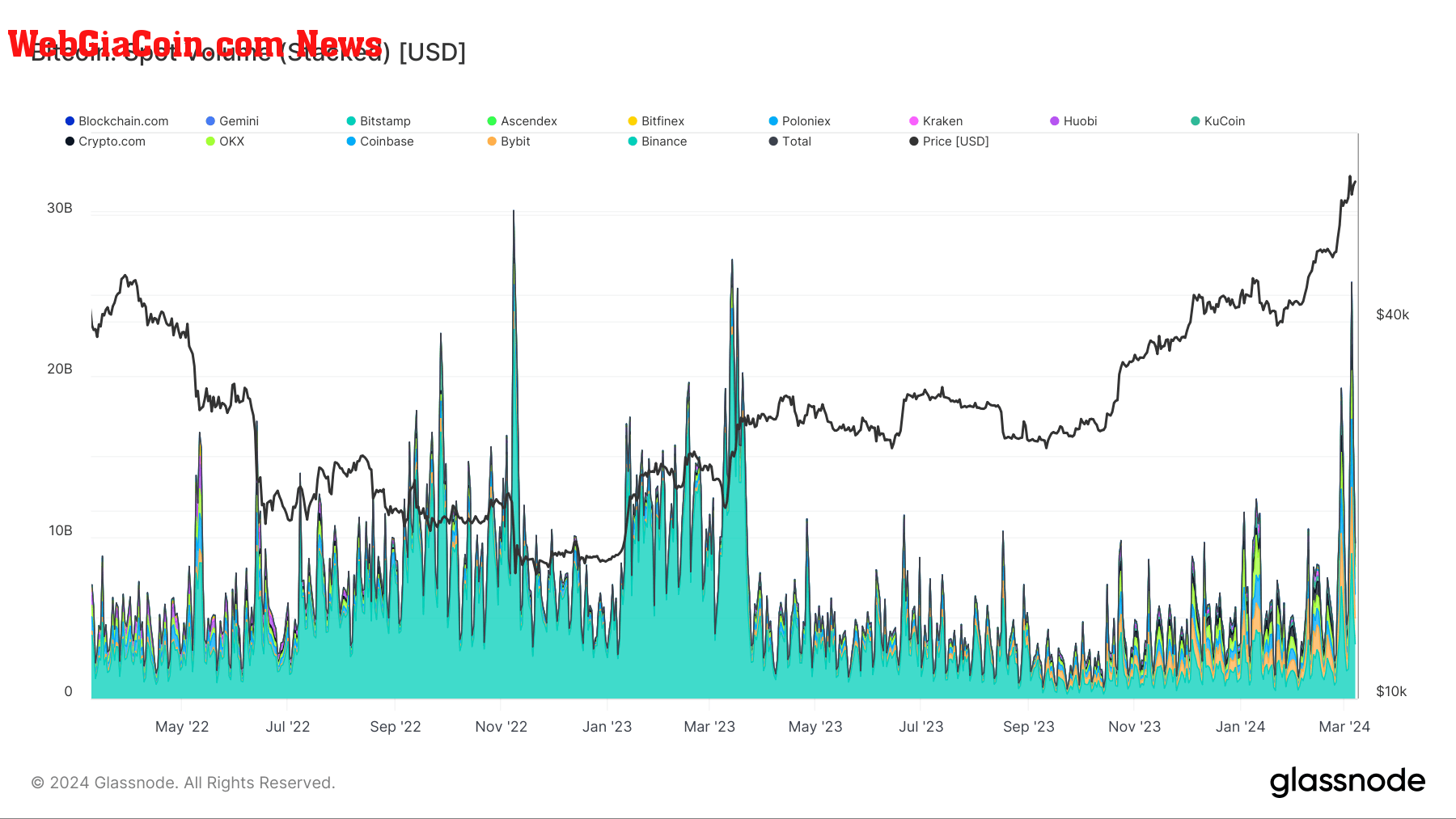Click the $40k price axis label
This screenshot has width=1456, height=819.
1393,315
